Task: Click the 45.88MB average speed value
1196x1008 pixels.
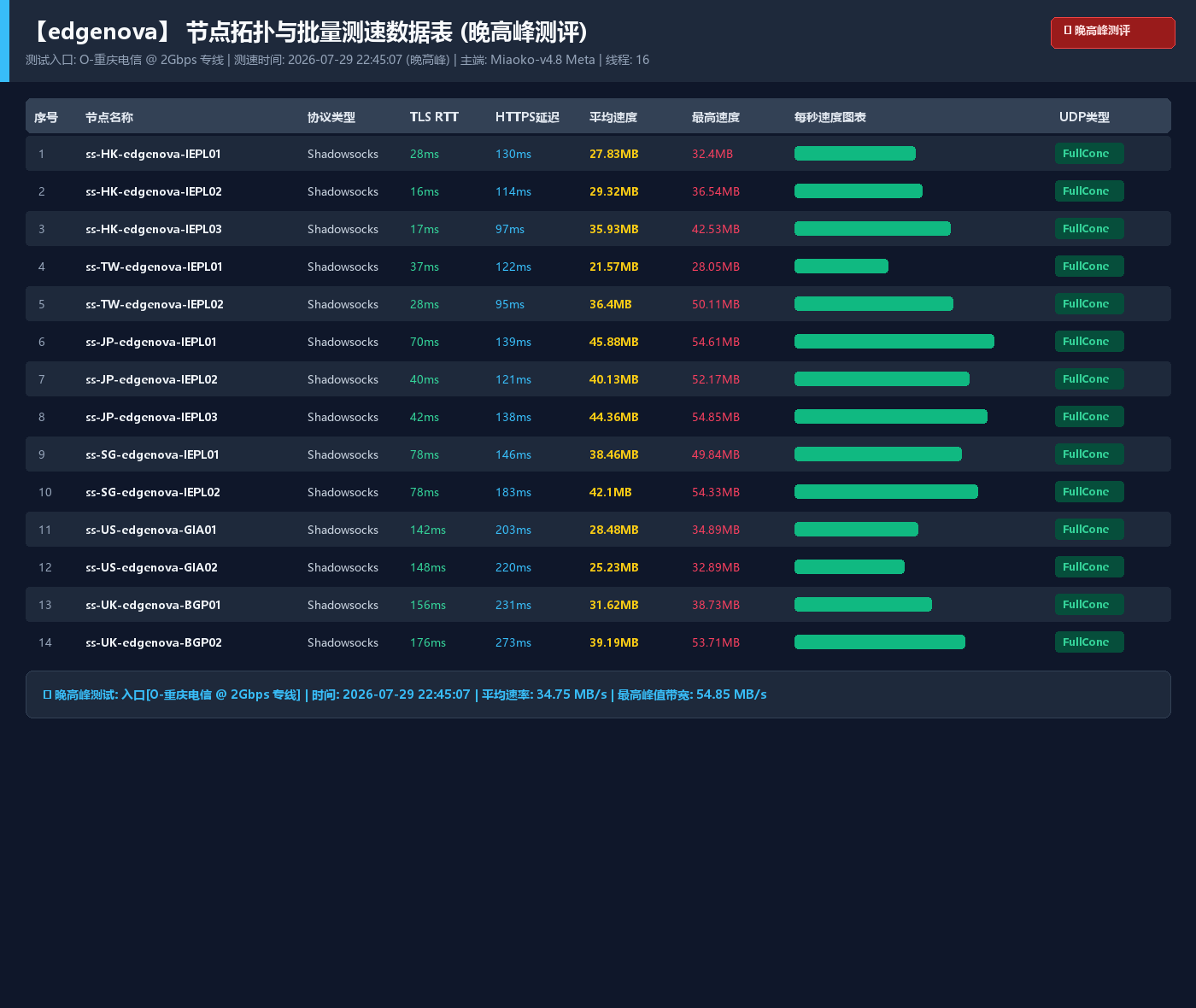Action: pyautogui.click(x=614, y=342)
